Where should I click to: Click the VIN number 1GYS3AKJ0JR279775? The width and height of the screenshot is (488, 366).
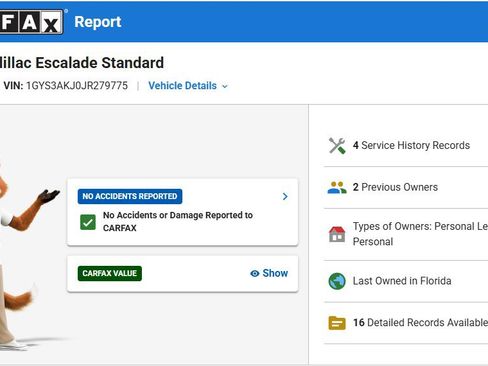[77, 86]
